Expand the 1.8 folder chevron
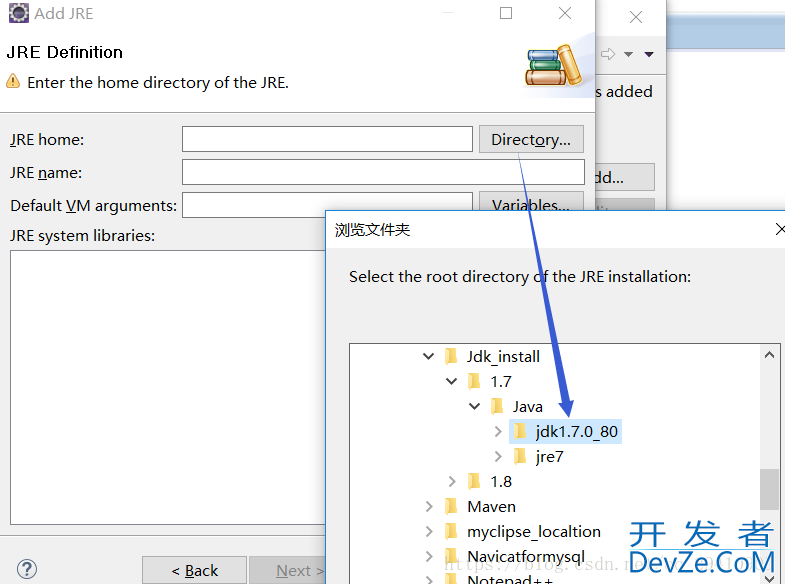This screenshot has height=584, width=785. [x=452, y=481]
